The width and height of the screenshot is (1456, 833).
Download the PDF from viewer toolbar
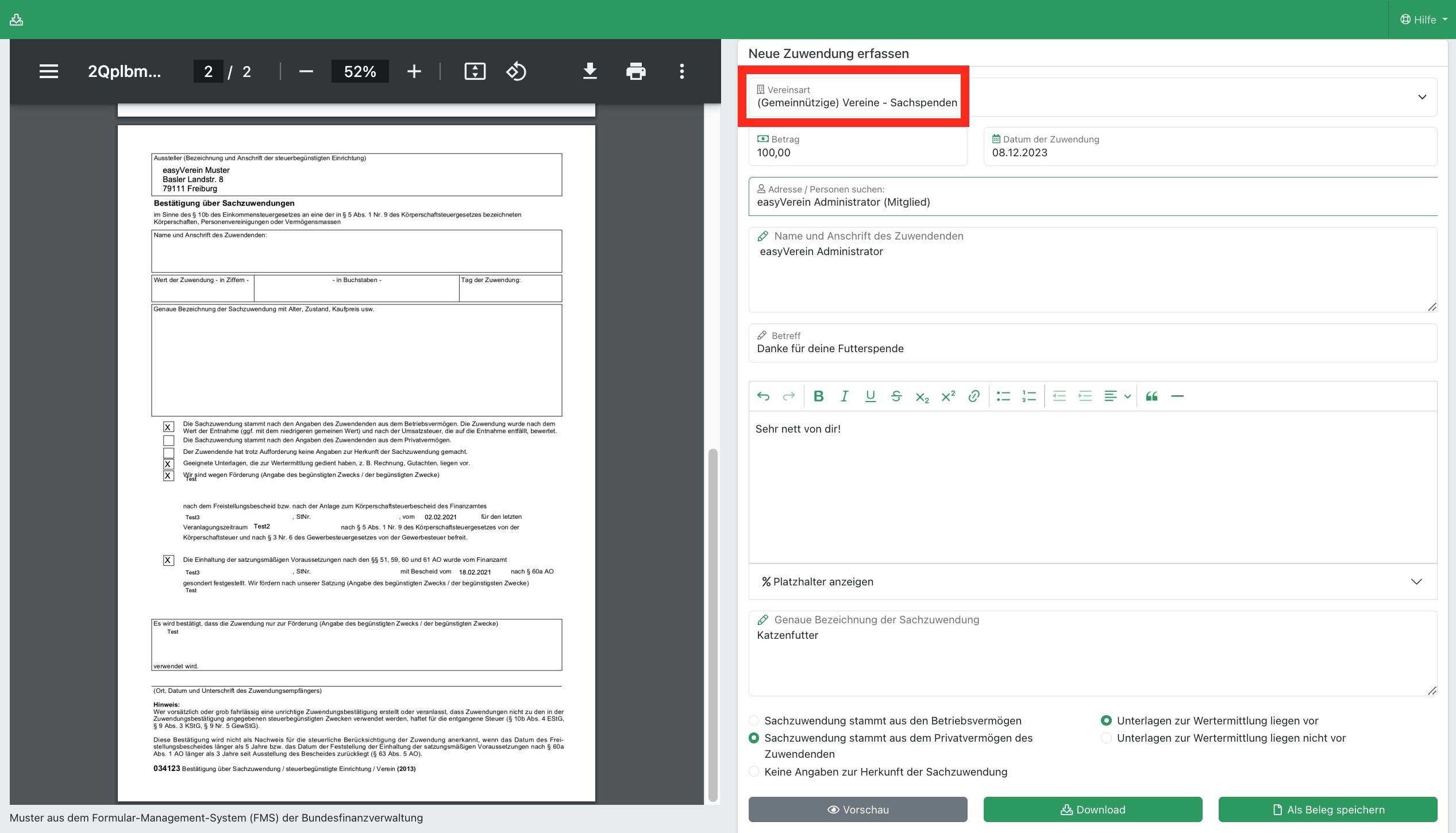590,71
